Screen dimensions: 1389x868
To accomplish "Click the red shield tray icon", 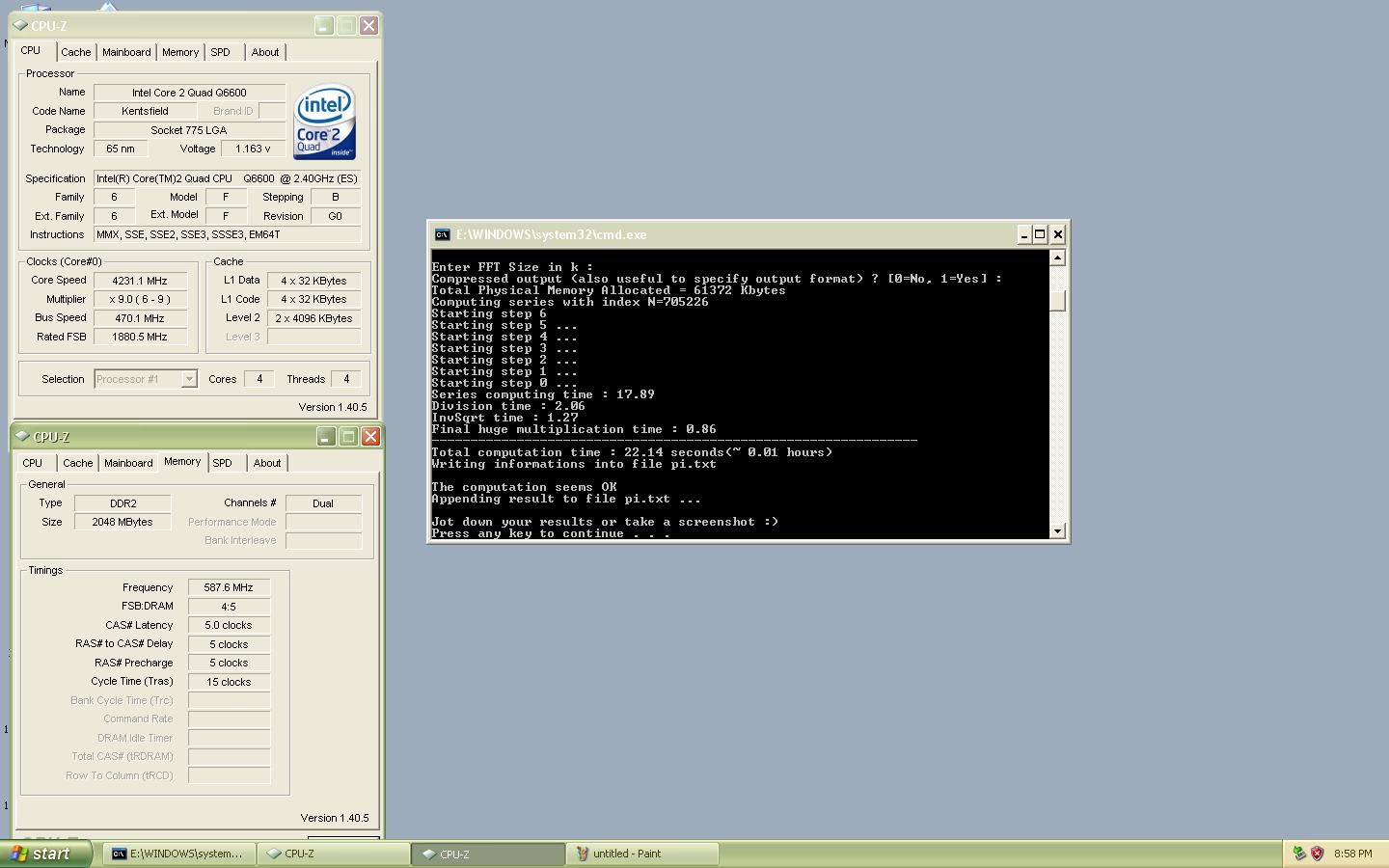I will pyautogui.click(x=1317, y=854).
